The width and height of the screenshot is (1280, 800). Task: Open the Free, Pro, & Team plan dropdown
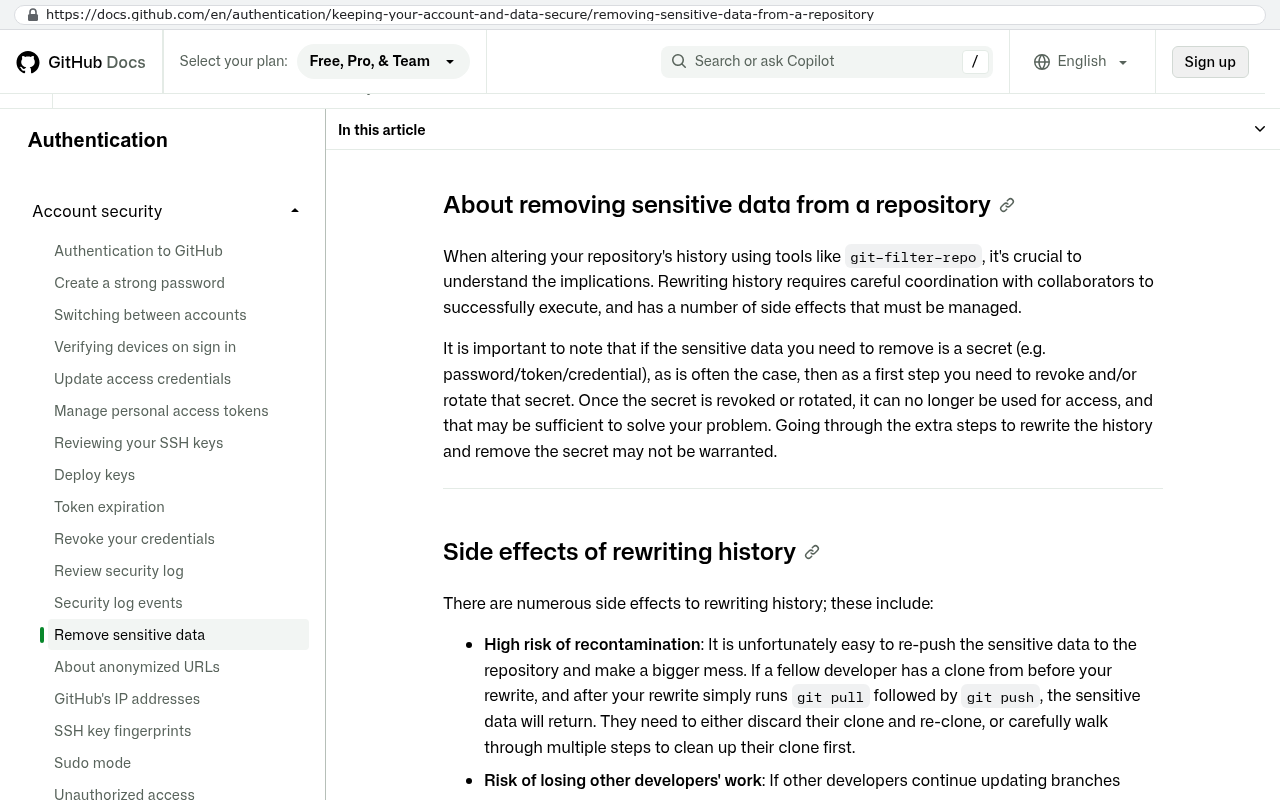pyautogui.click(x=383, y=61)
